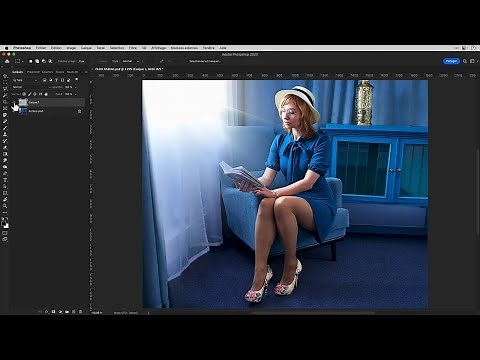Toggle the type layers filter icon
The image size is (480, 360).
pyautogui.click(x=56, y=80)
